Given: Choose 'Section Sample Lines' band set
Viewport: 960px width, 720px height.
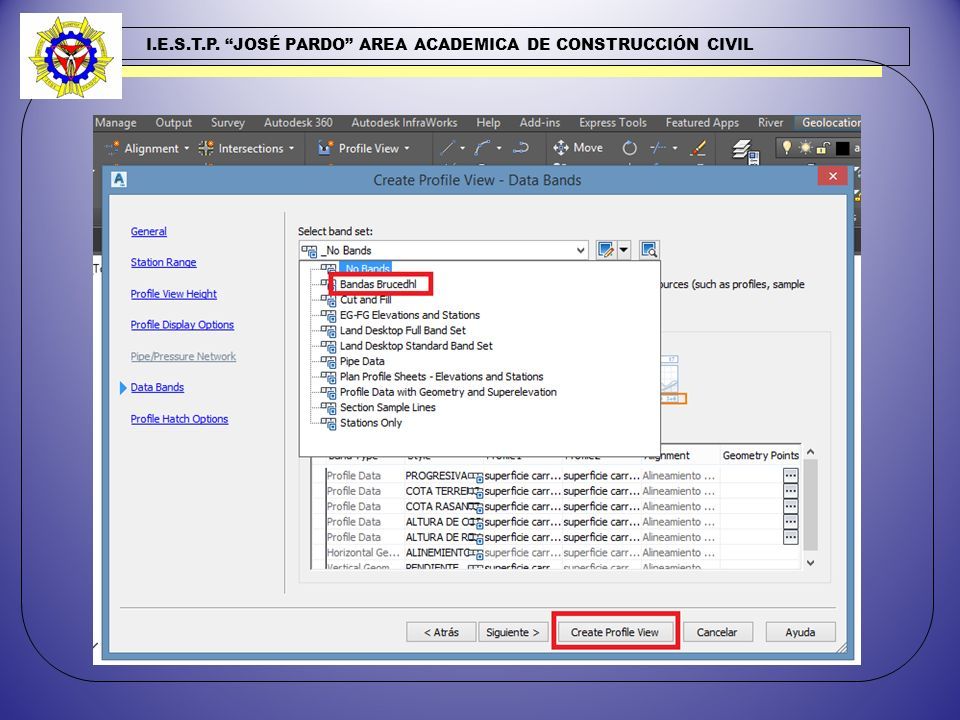Looking at the screenshot, I should click(x=388, y=407).
